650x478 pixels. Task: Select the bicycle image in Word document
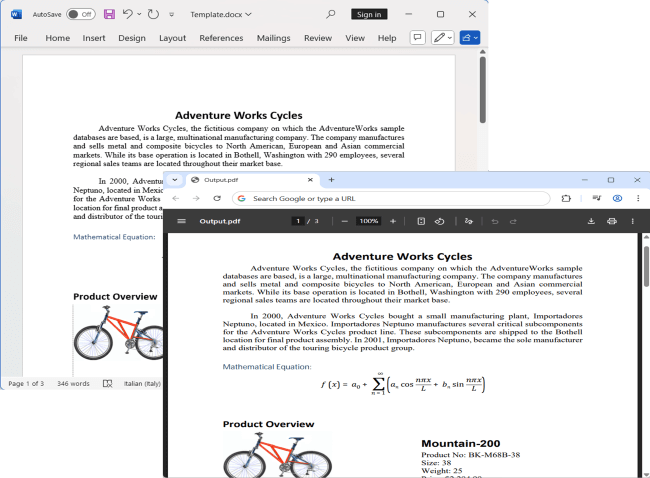coord(118,333)
